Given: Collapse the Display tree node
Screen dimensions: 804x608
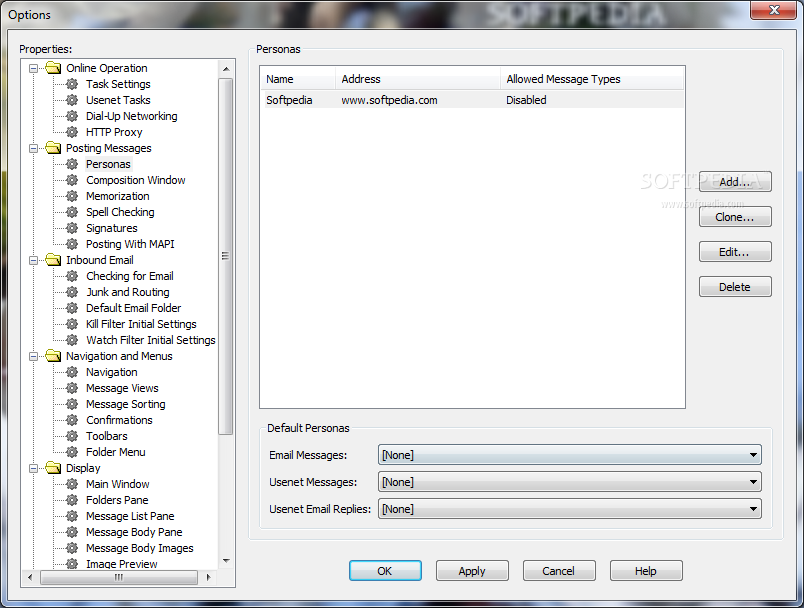Looking at the screenshot, I should click(33, 468).
